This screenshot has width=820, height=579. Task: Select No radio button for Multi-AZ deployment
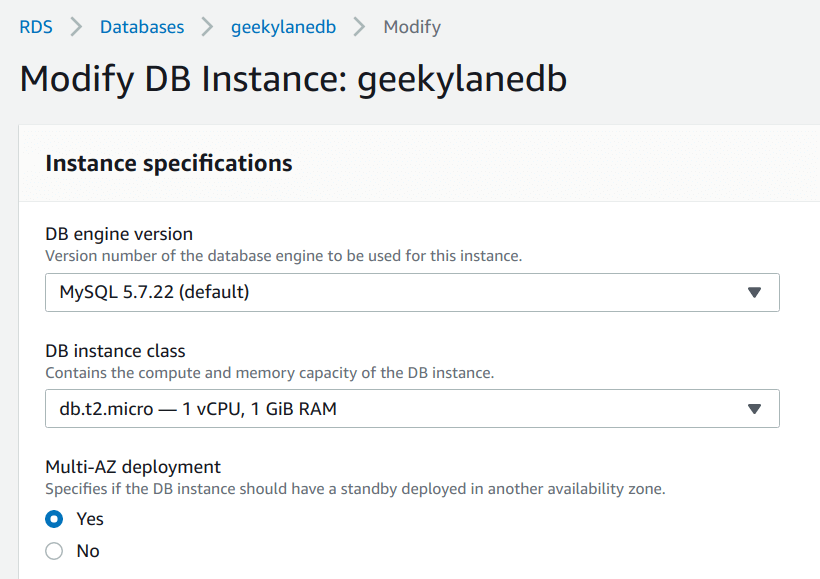coord(54,551)
